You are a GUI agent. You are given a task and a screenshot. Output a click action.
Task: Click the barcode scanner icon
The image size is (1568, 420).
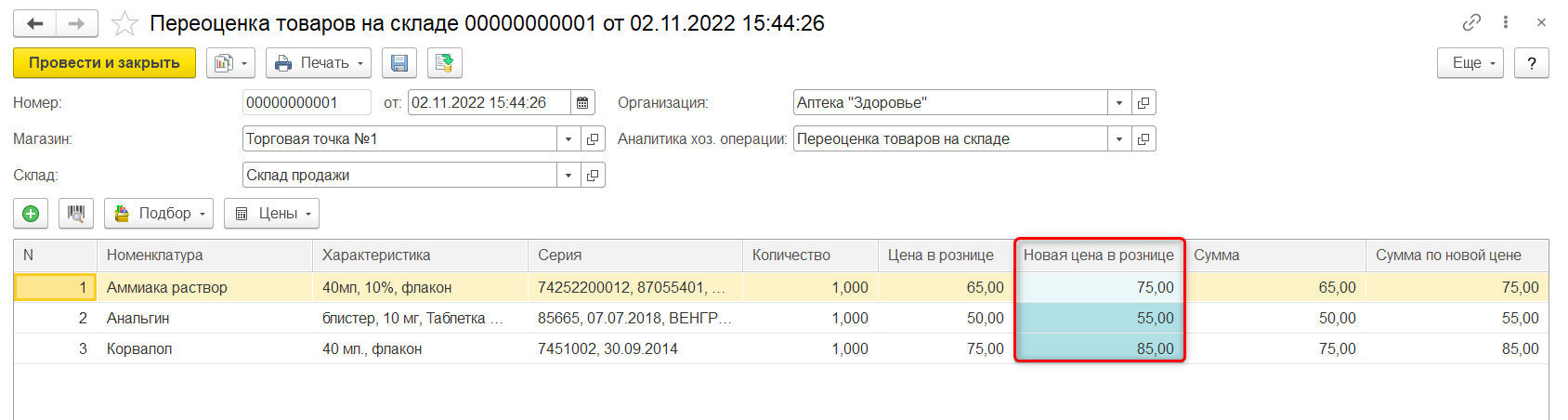pyautogui.click(x=76, y=214)
